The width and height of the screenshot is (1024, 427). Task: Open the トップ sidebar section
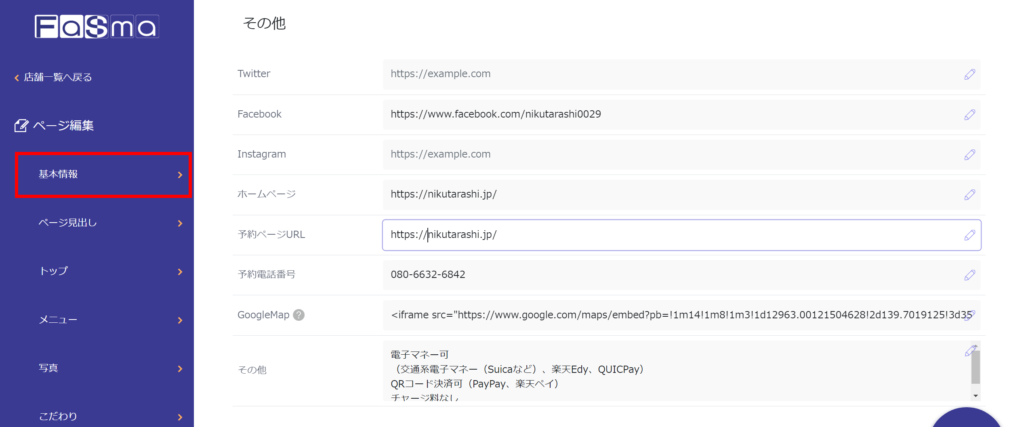point(103,271)
